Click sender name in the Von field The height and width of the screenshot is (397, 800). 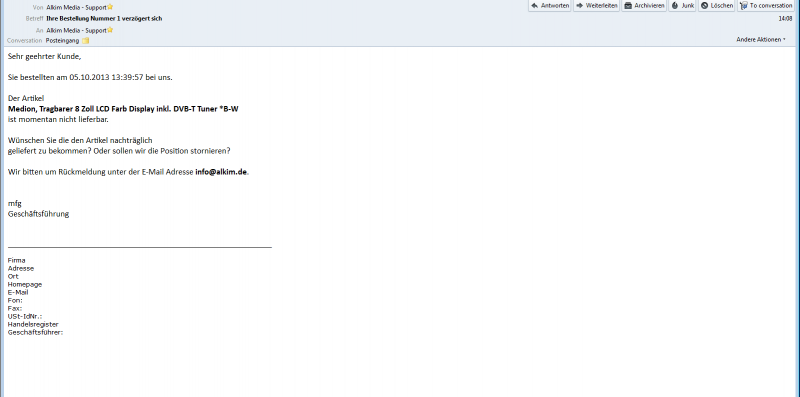click(77, 8)
